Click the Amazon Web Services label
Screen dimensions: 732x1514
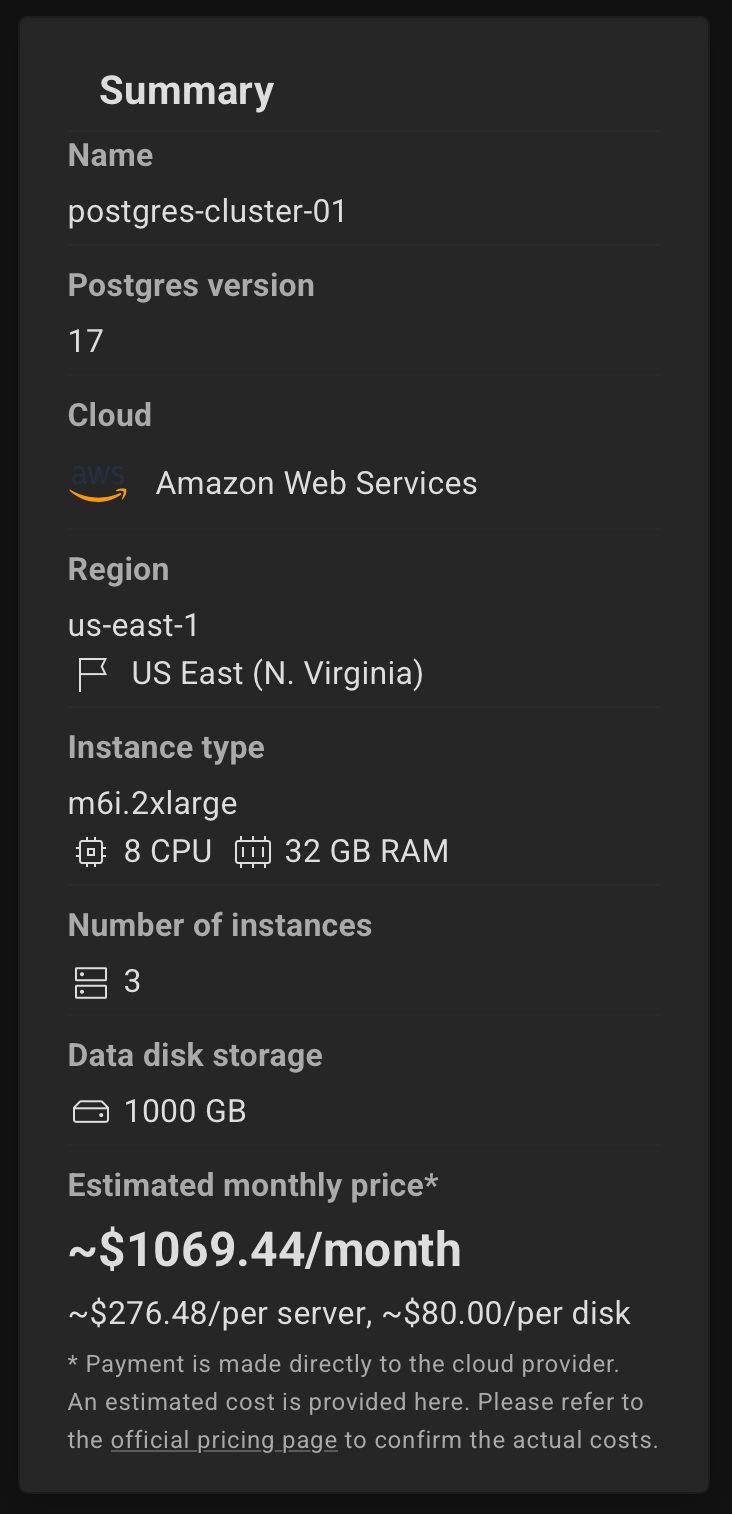click(317, 483)
